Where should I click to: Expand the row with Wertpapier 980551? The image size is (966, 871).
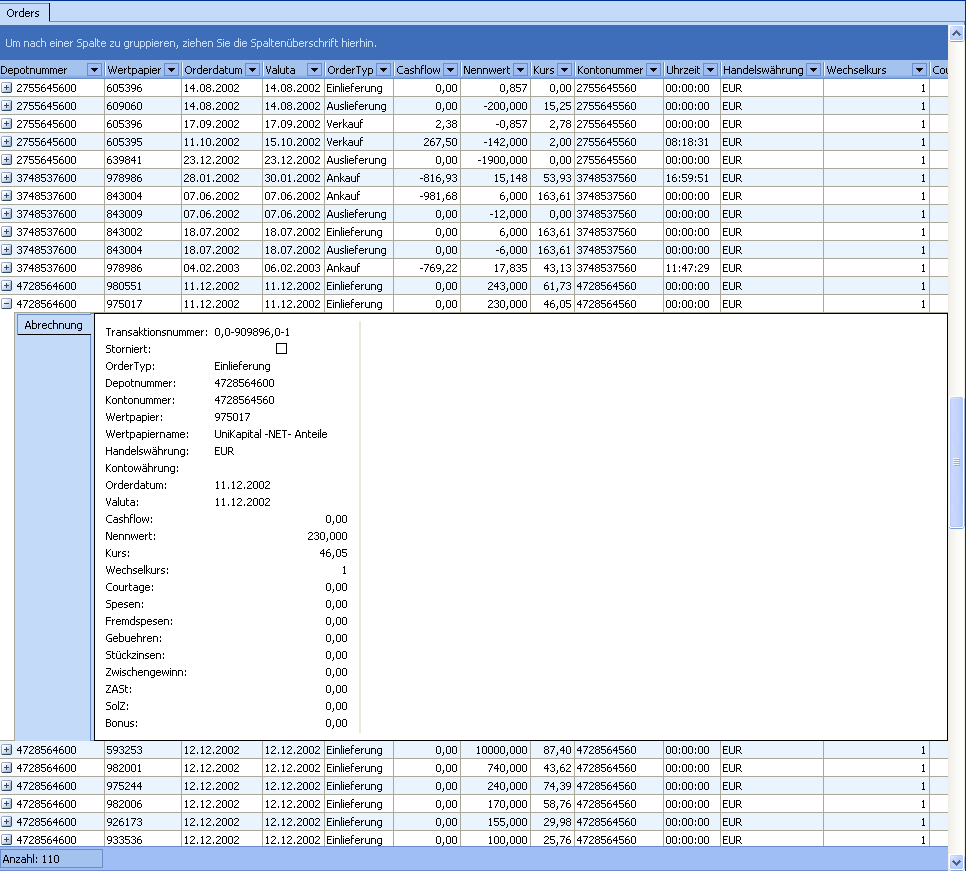click(7, 286)
